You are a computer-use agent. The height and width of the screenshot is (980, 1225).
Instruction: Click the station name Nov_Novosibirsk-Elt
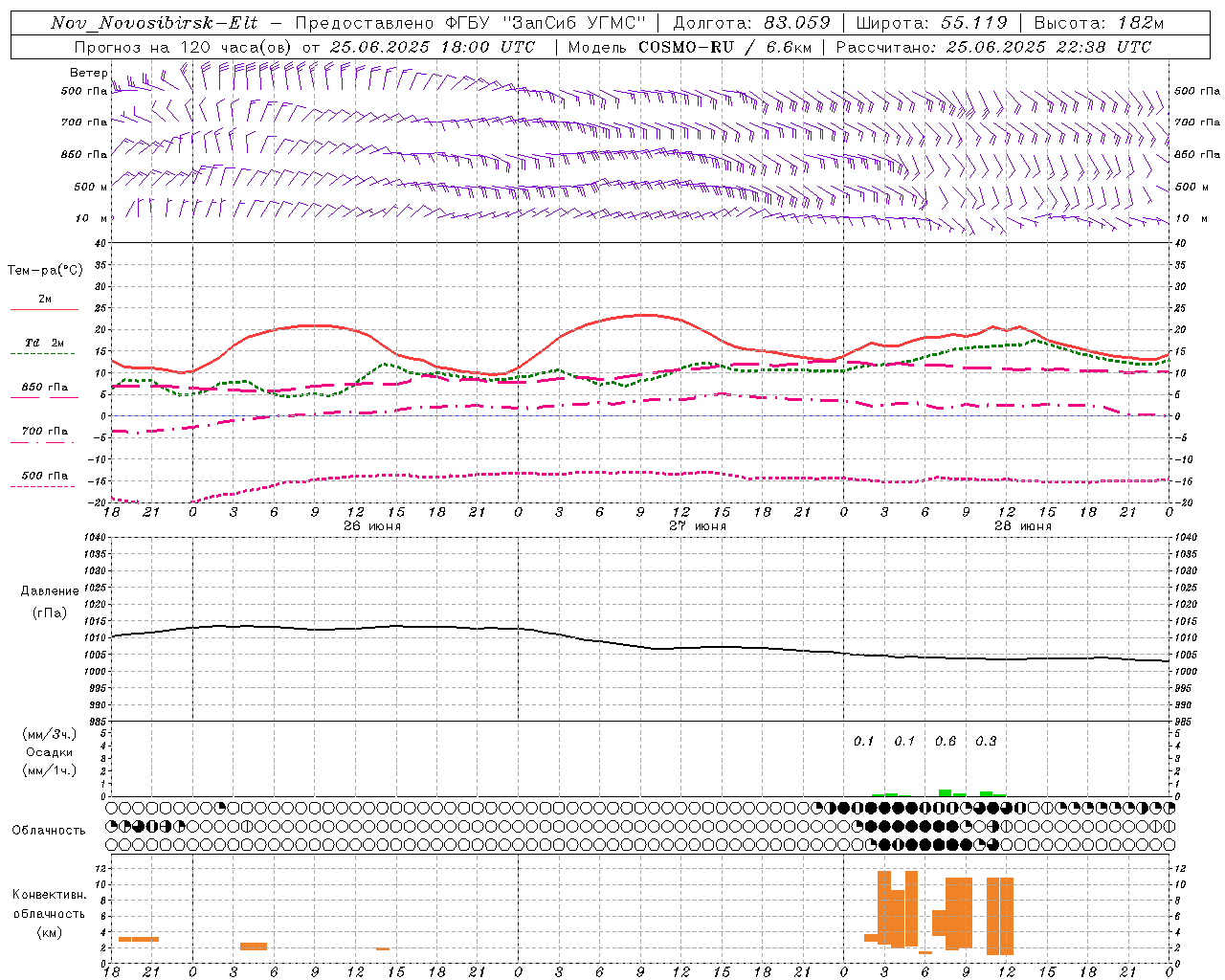pos(154,23)
